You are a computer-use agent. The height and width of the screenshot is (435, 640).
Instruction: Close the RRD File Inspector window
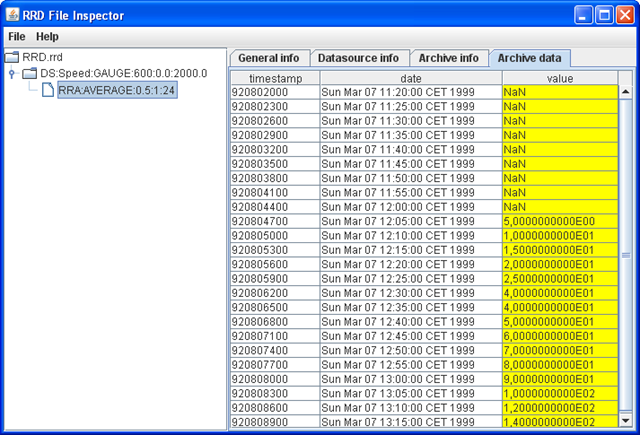(x=625, y=16)
